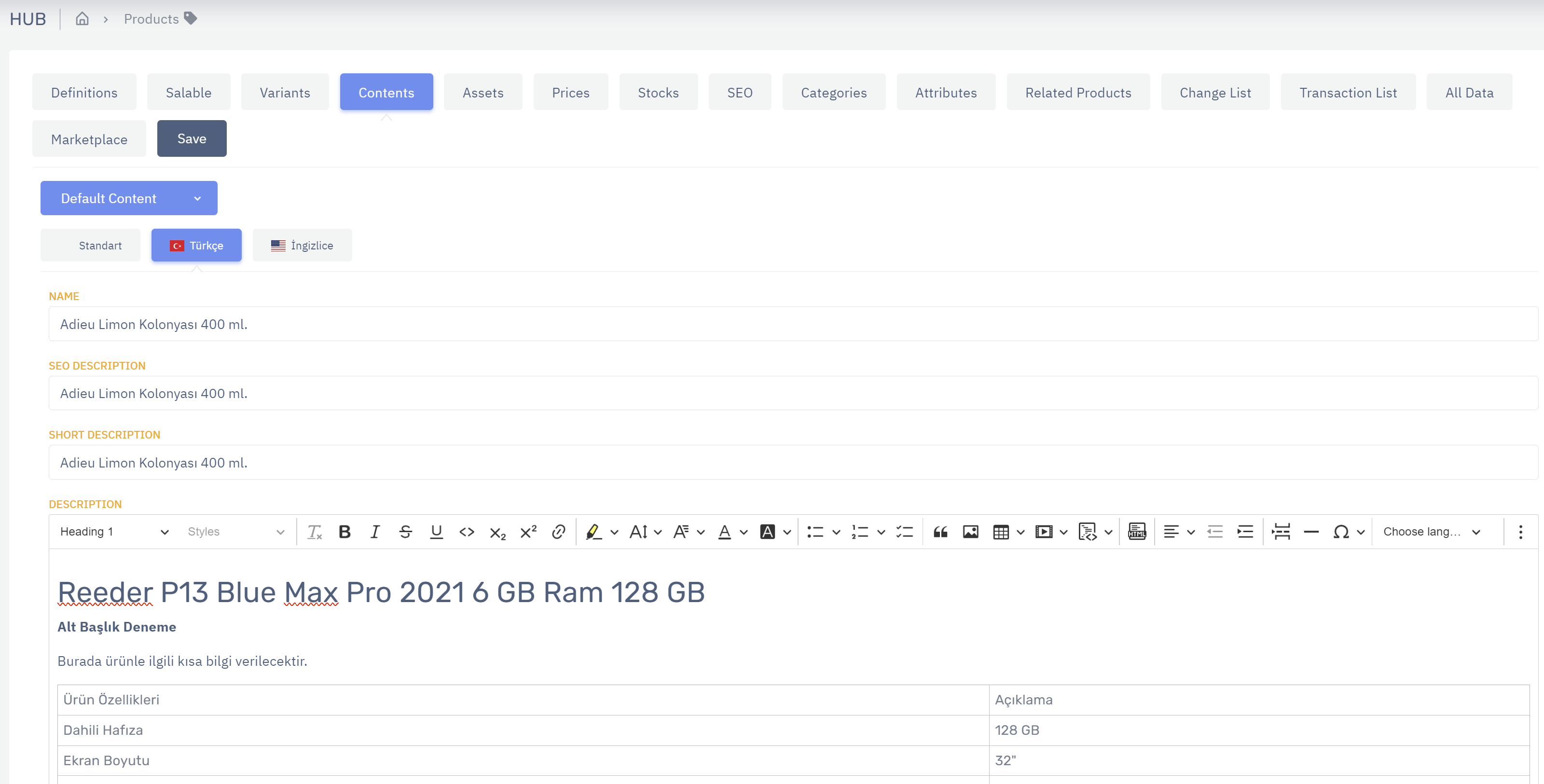Open the insert table dropdown arrow

1021,532
